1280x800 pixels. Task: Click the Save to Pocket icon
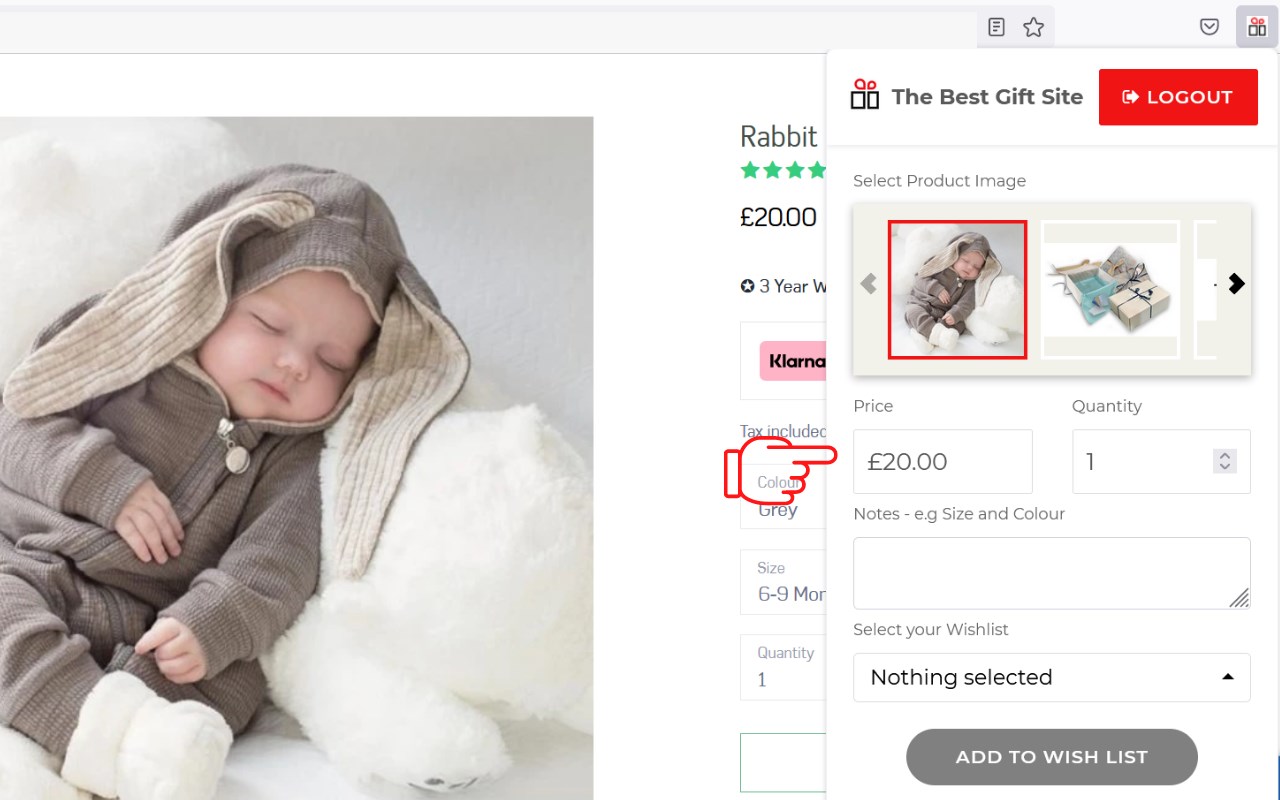click(x=1210, y=27)
